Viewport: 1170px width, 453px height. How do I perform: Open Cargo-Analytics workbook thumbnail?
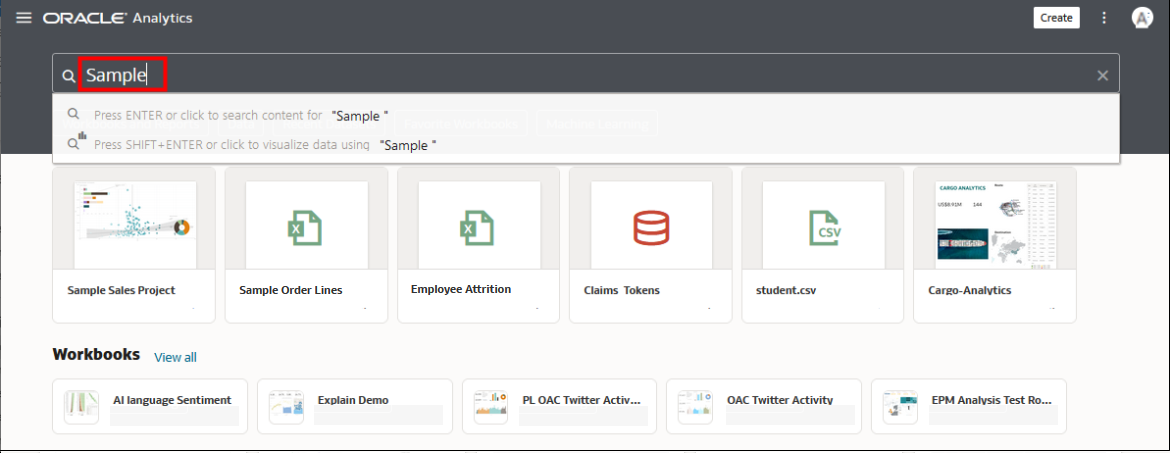[994, 225]
